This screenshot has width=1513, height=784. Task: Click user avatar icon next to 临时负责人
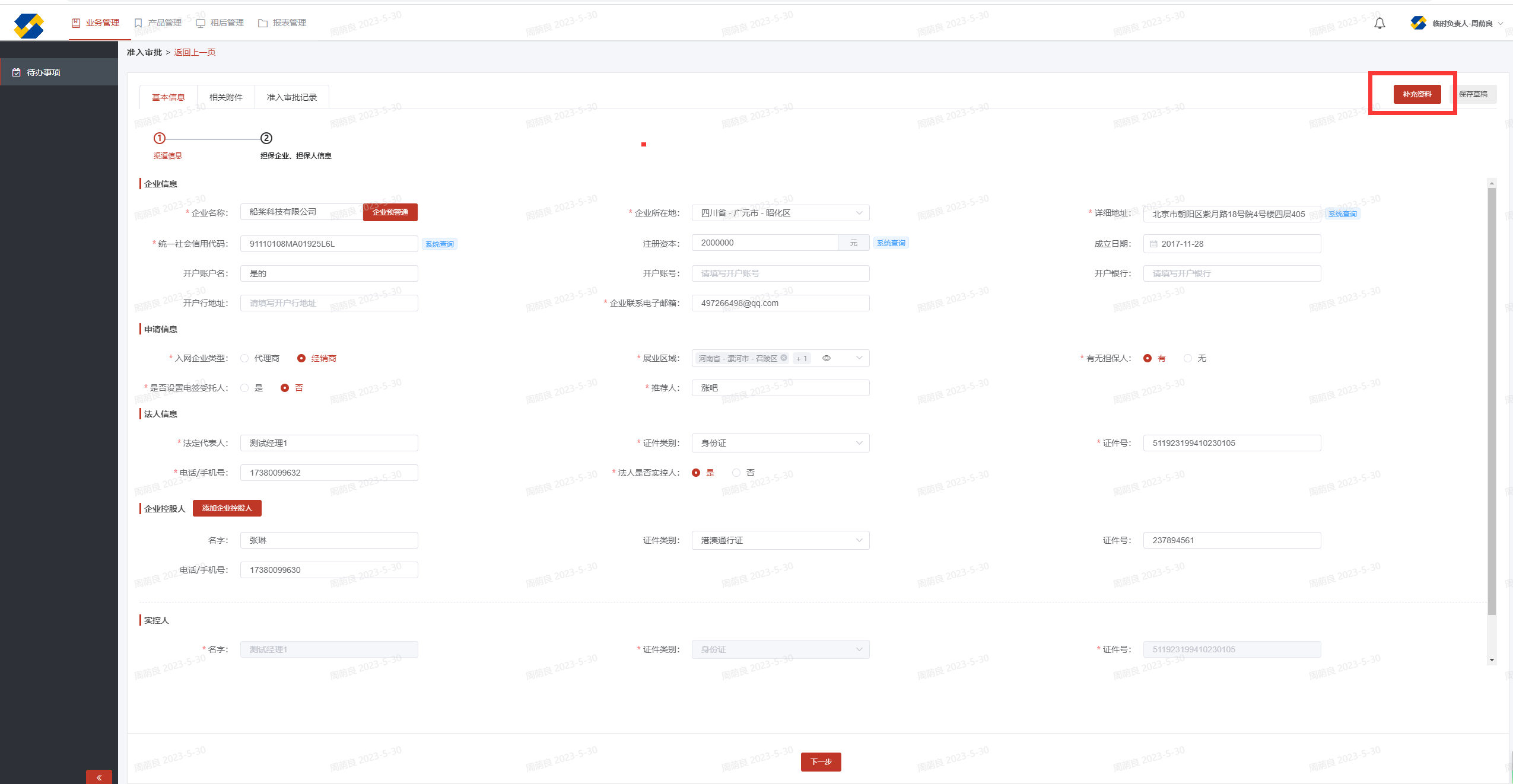point(1418,23)
